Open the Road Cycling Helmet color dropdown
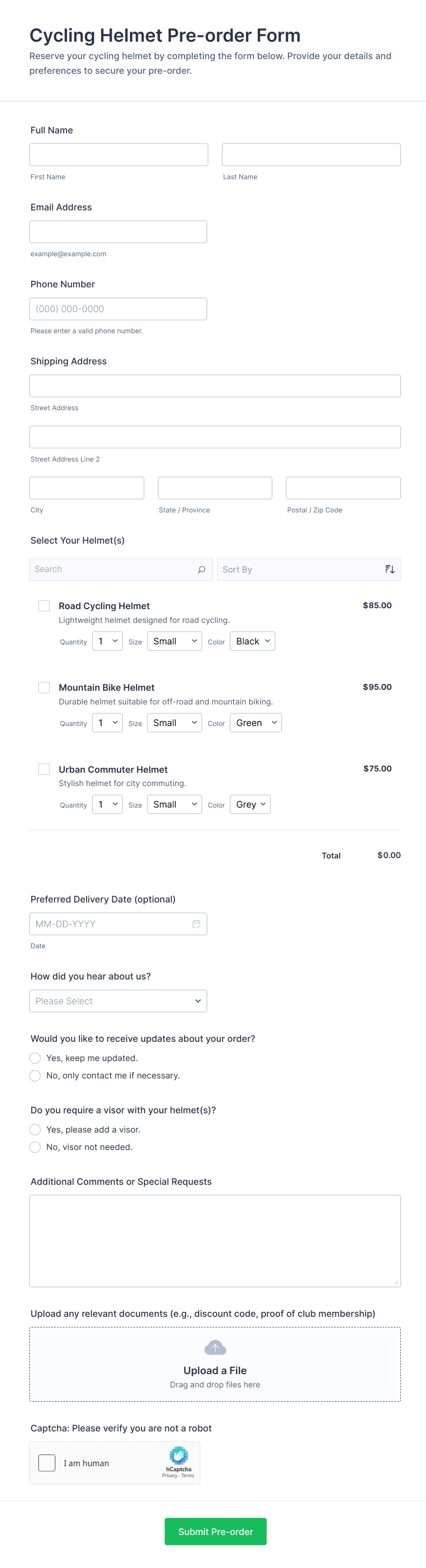This screenshot has height=1568, width=426. 252,641
